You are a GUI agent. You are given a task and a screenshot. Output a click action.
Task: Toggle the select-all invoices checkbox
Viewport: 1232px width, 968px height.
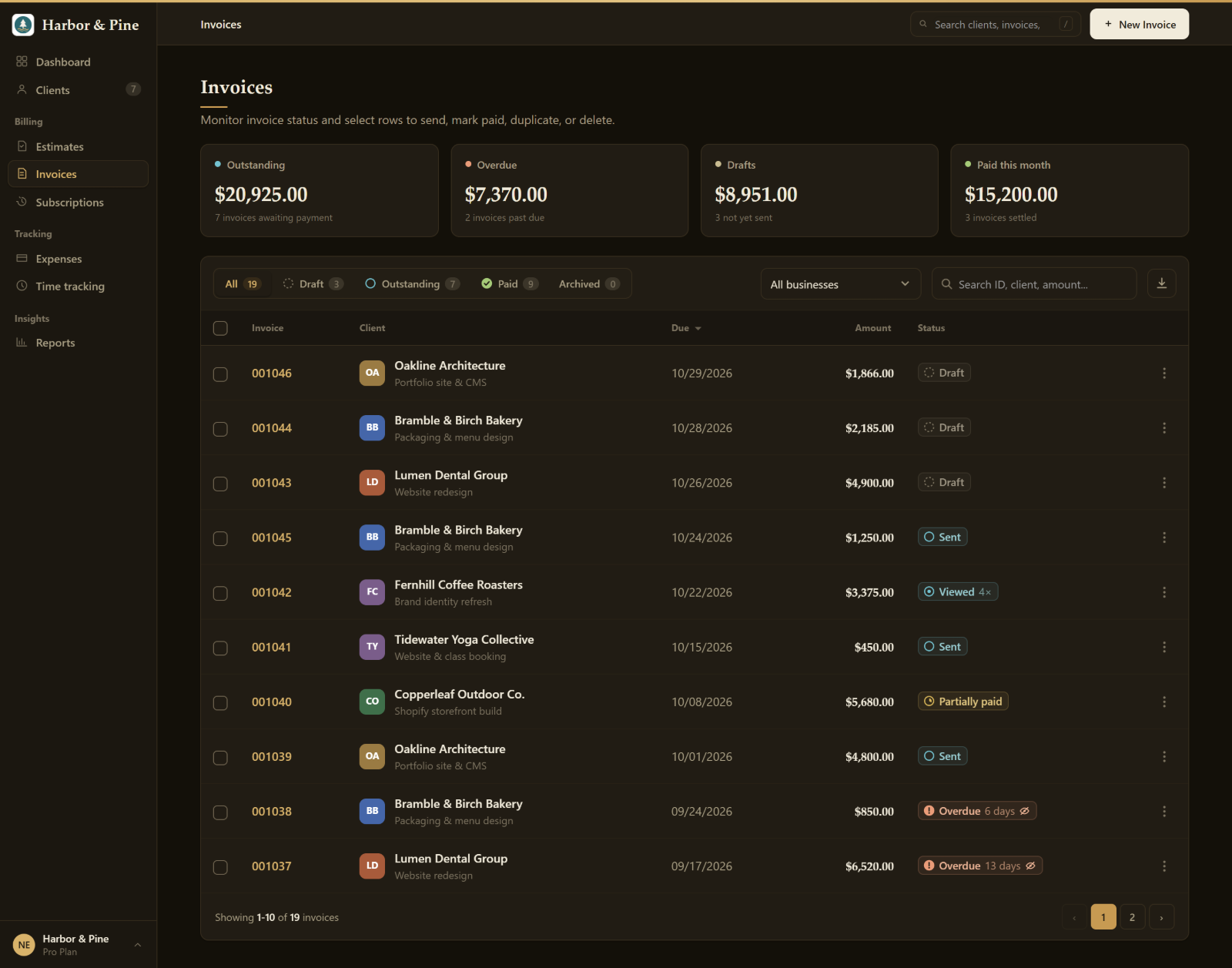[220, 328]
